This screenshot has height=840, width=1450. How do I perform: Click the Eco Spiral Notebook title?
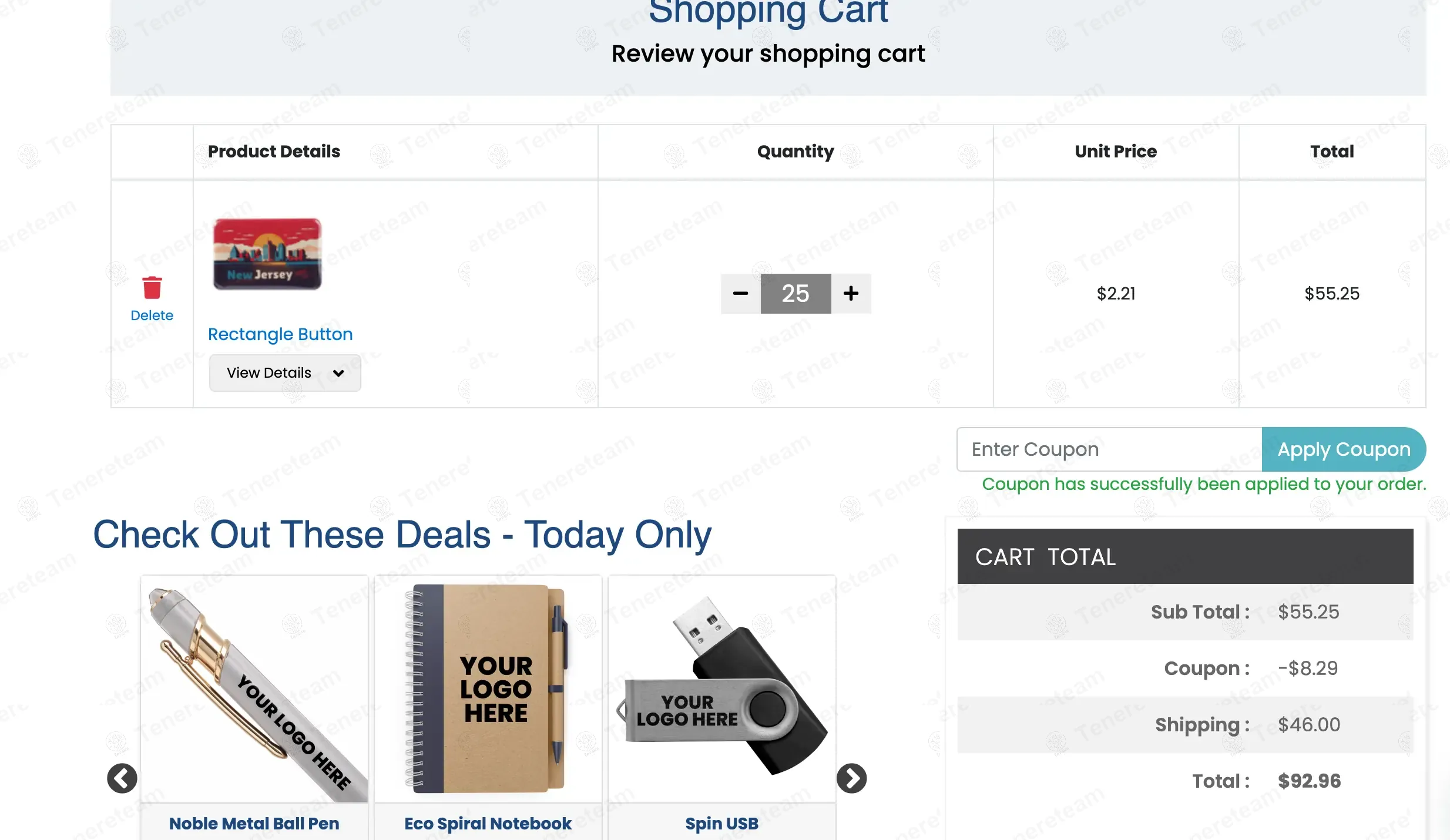click(488, 824)
